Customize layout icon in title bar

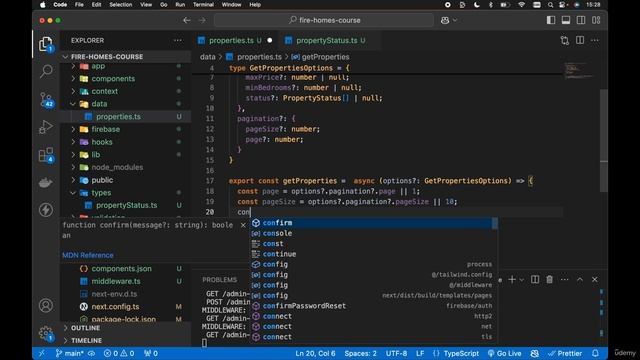596,20
